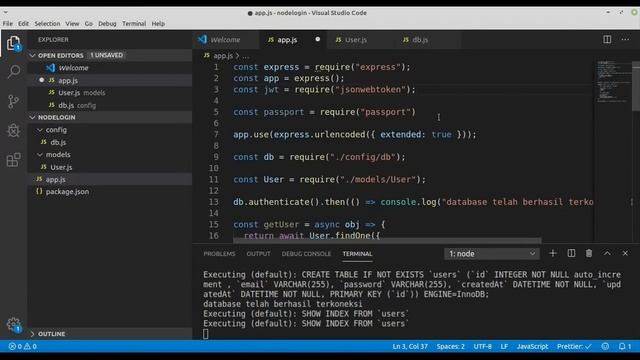Select app.js in the NODELOGIN tree
This screenshot has height=360, width=640.
110,179
